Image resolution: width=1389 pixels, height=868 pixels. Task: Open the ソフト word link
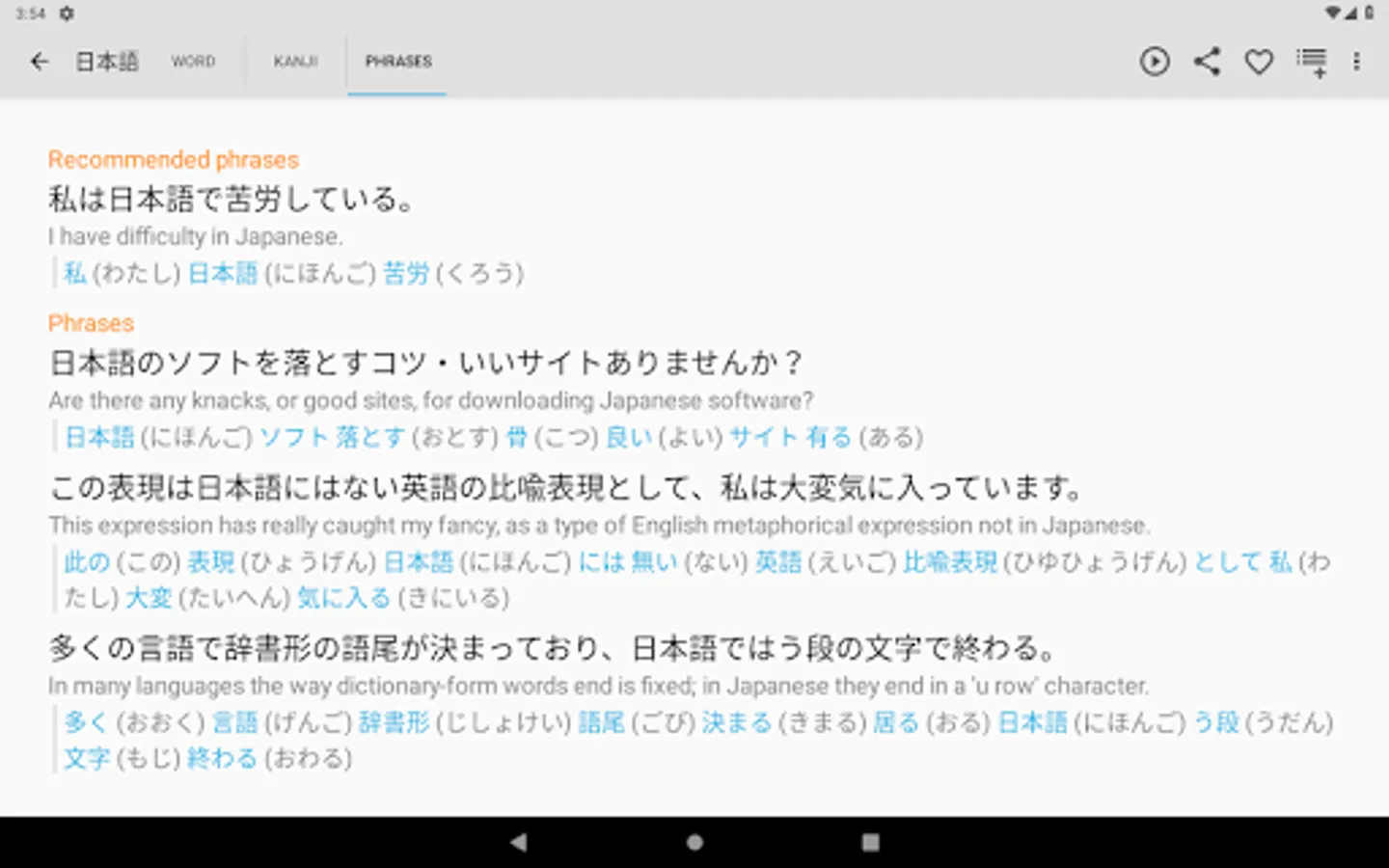(x=294, y=437)
